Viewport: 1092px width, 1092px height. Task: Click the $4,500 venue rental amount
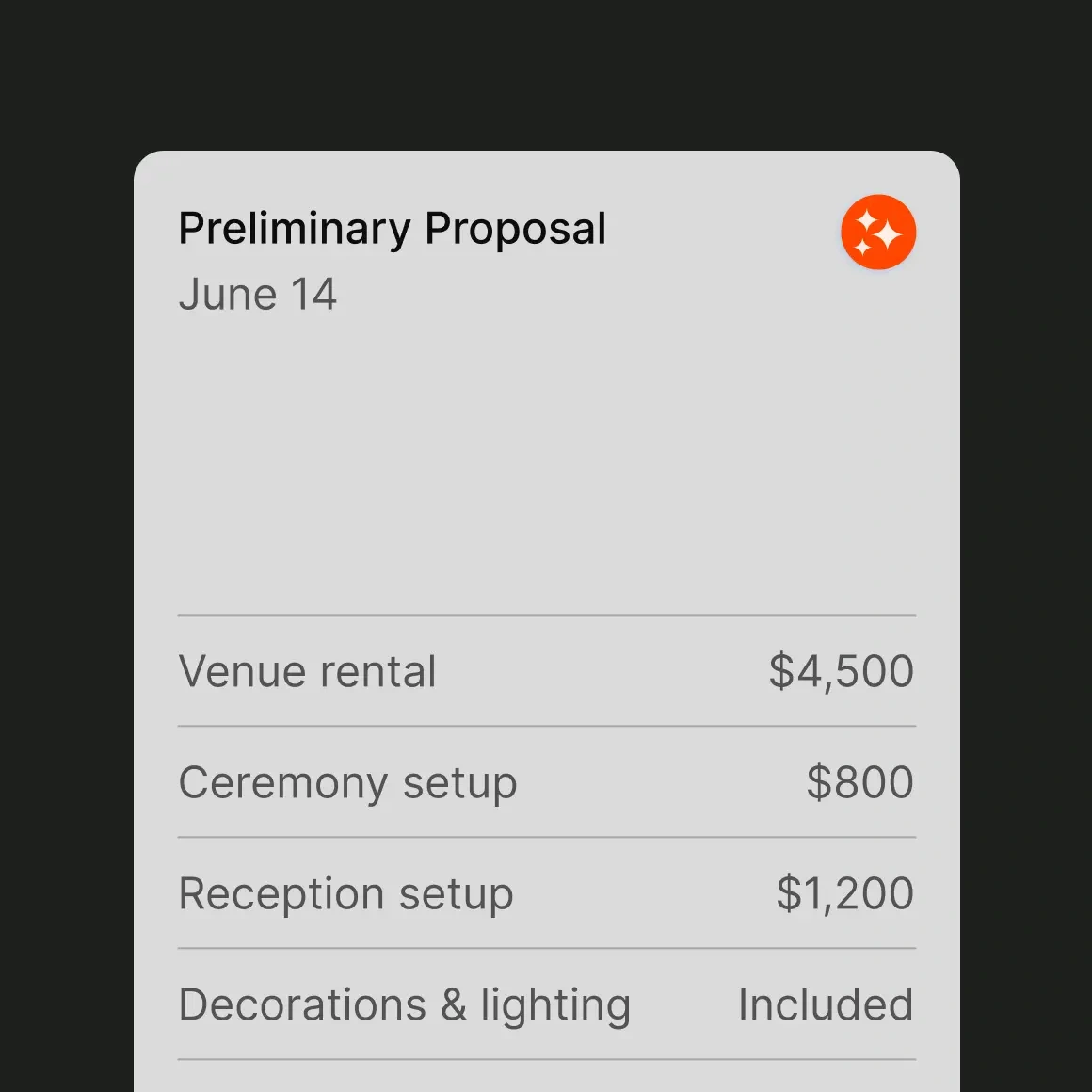(842, 670)
